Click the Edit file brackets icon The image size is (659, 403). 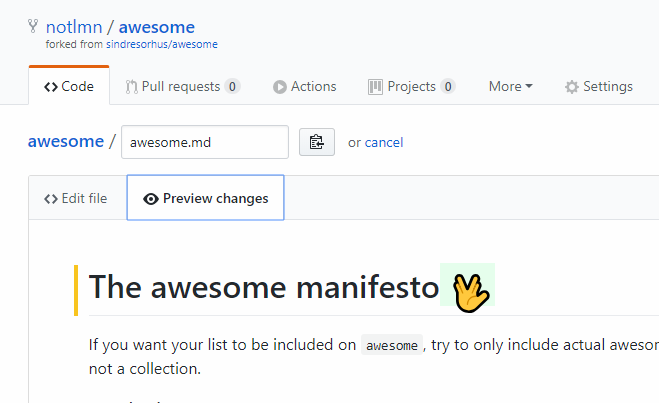coord(51,199)
